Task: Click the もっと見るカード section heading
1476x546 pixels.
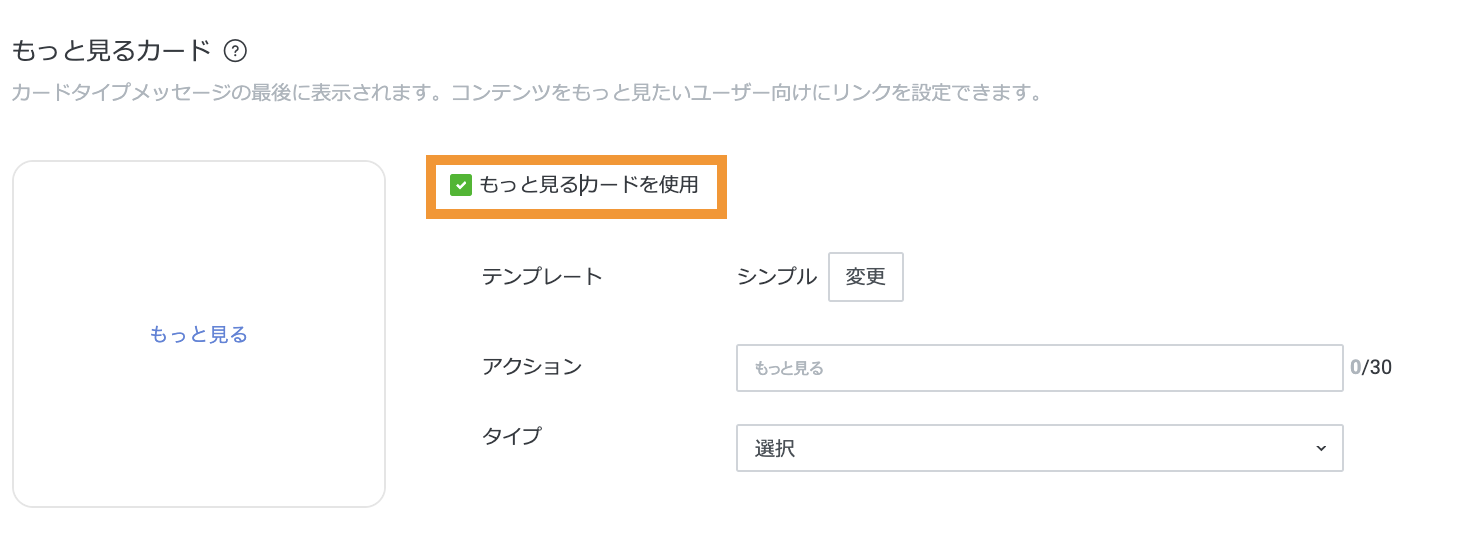Action: coord(111,50)
